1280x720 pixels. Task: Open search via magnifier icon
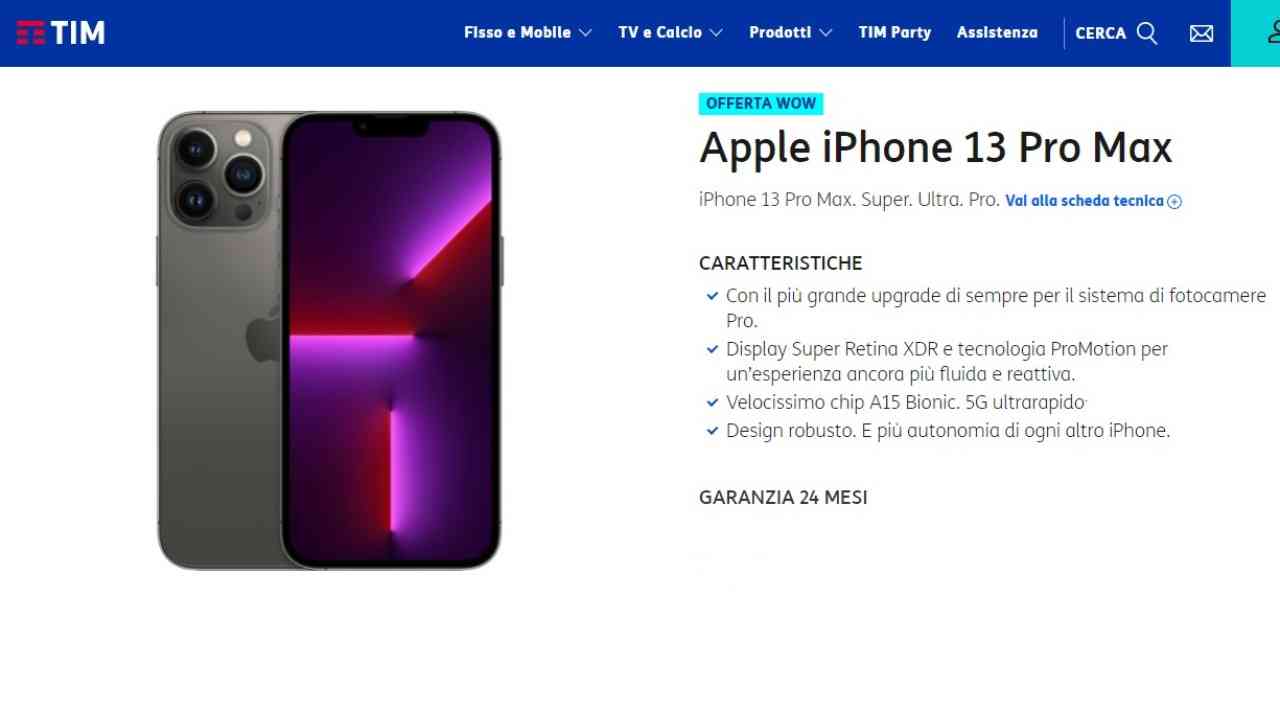tap(1148, 33)
